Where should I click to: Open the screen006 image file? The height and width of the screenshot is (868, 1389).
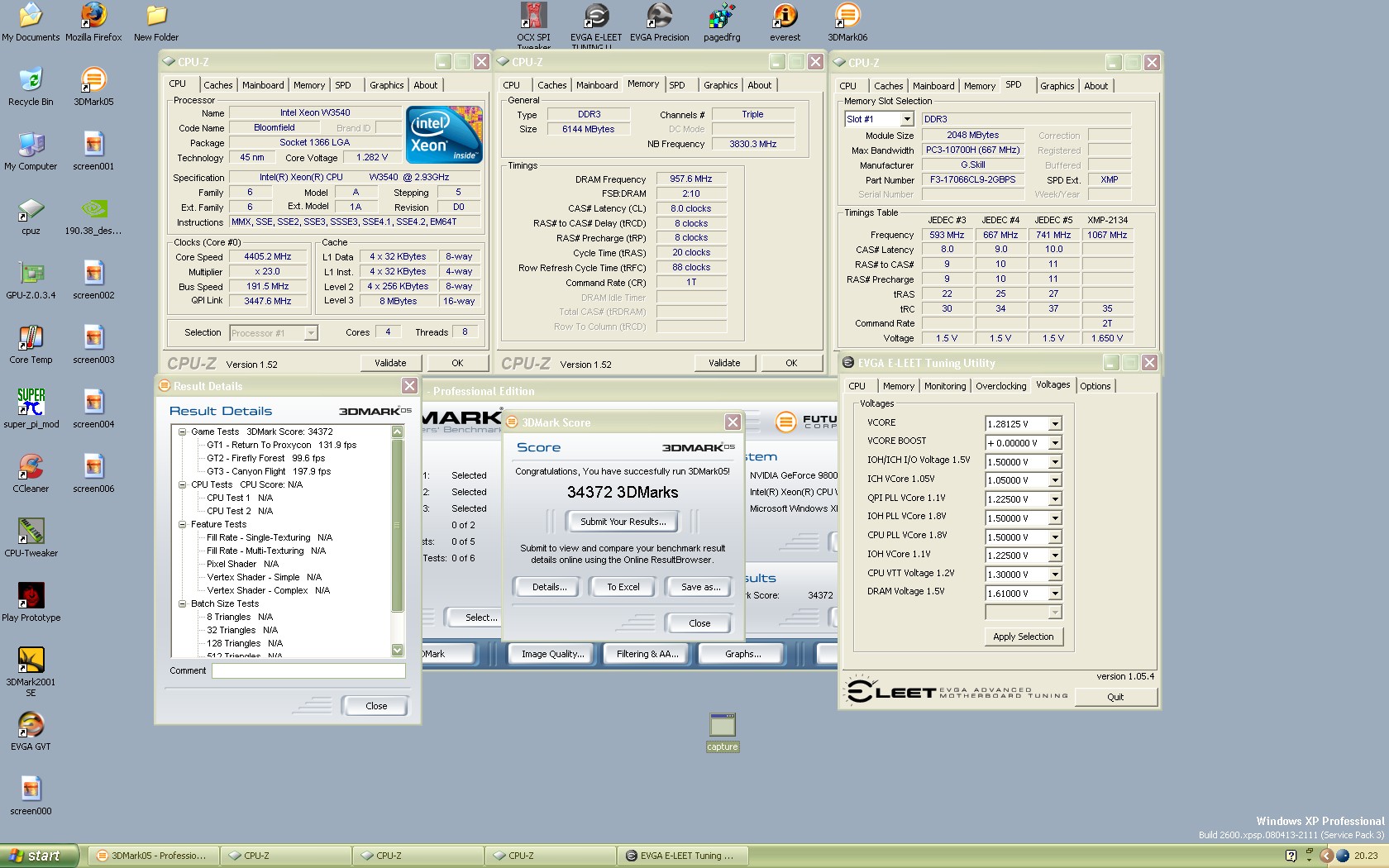point(93,474)
